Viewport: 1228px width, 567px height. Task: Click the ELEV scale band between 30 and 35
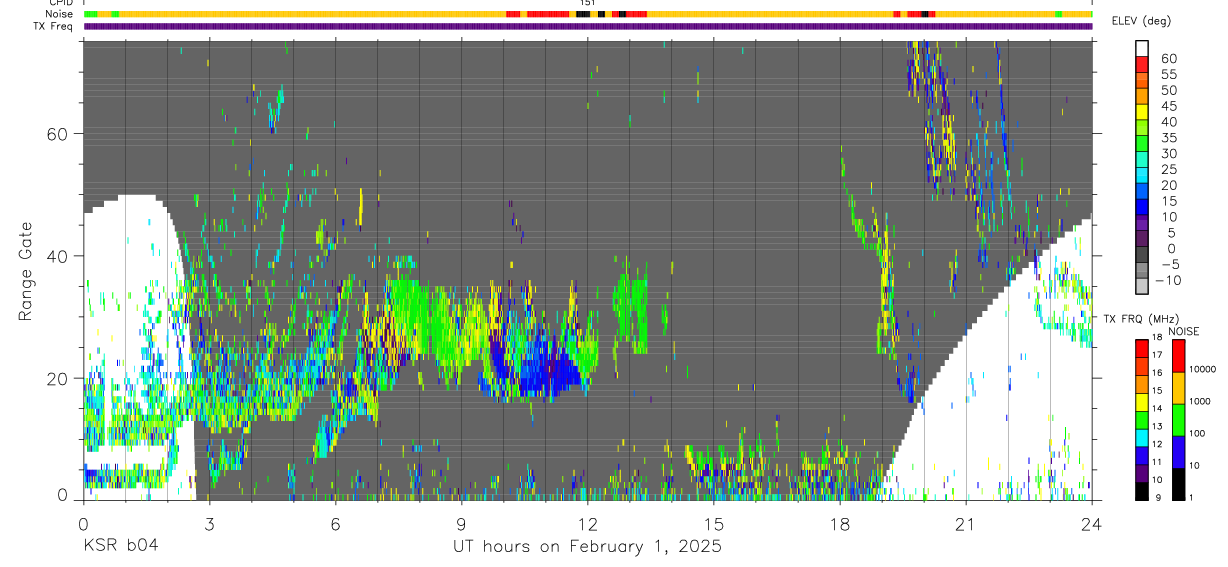(x=1142, y=144)
